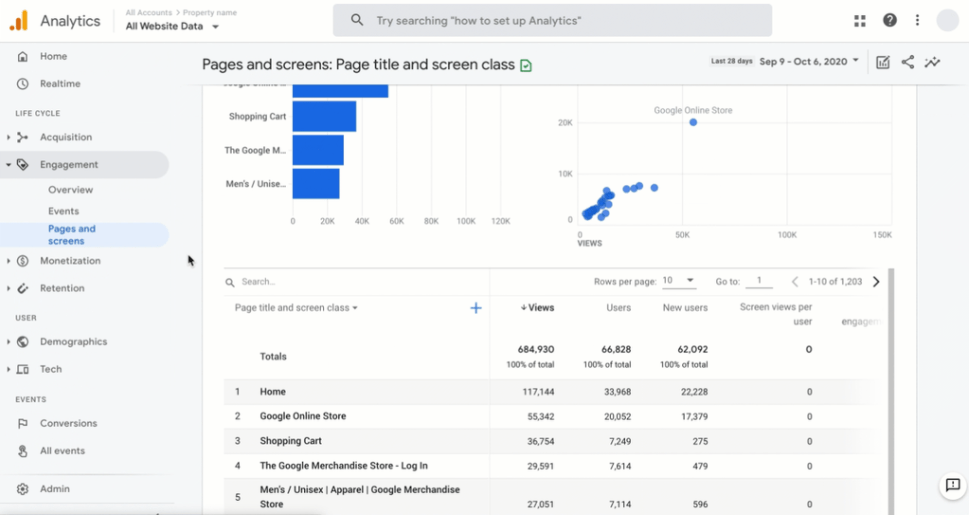Expand the Demographics section arrow
Screen dimensions: 970x515
click(8, 342)
